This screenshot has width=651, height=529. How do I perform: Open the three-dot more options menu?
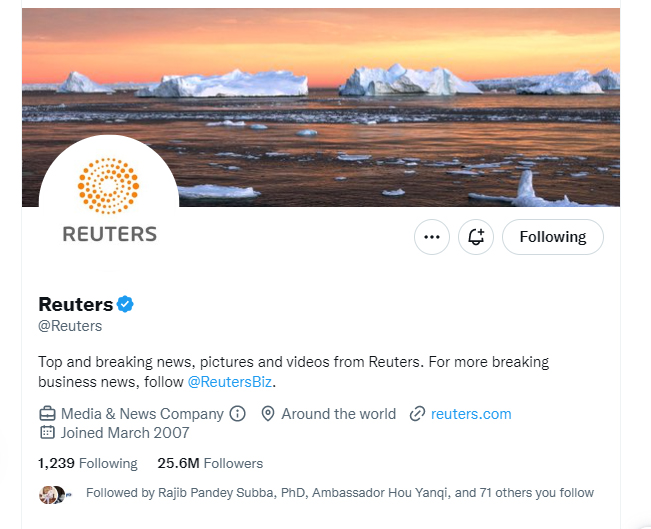tap(432, 237)
